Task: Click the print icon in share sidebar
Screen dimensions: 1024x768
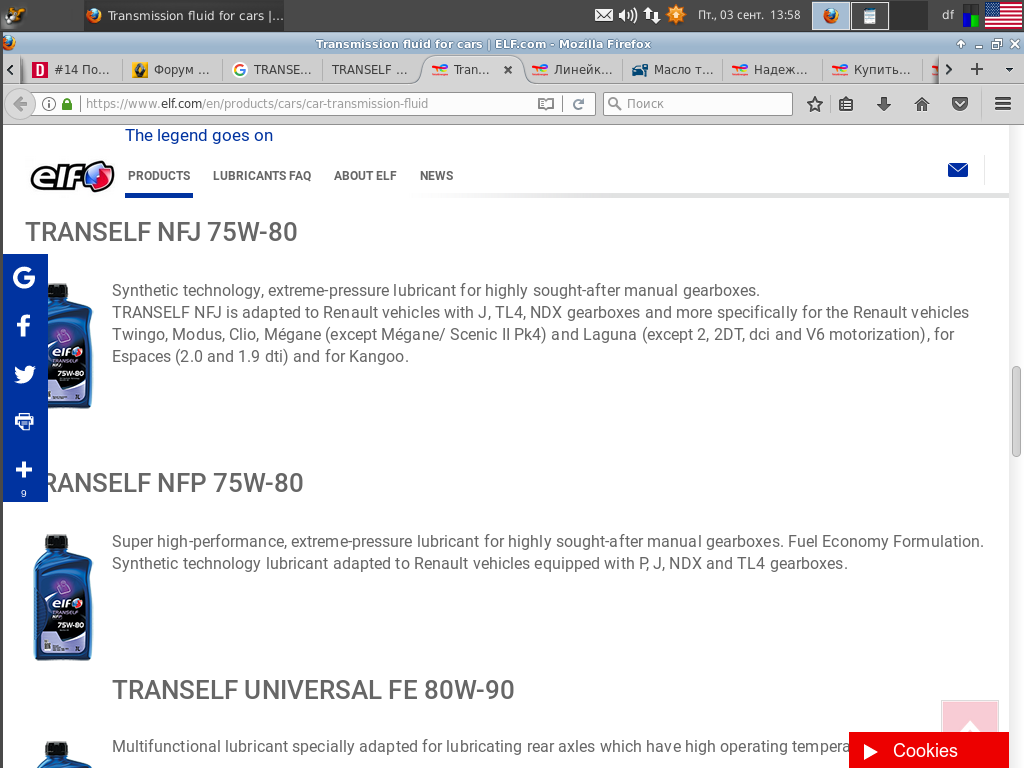Action: point(24,421)
